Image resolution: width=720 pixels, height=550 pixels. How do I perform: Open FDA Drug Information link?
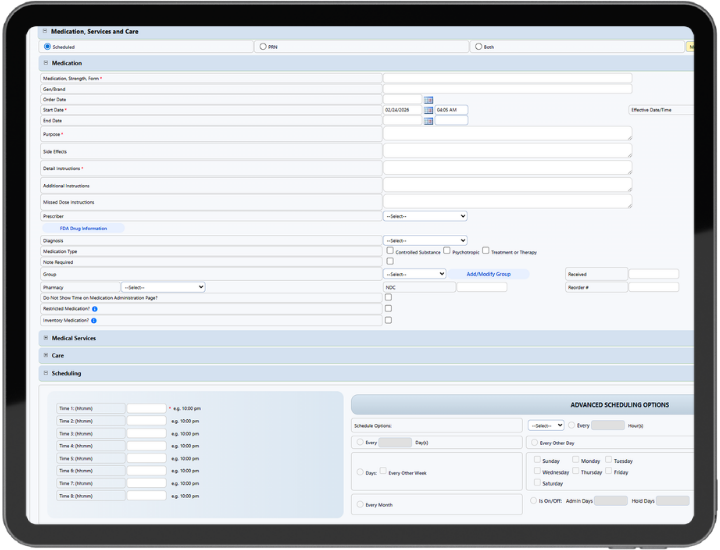[83, 228]
